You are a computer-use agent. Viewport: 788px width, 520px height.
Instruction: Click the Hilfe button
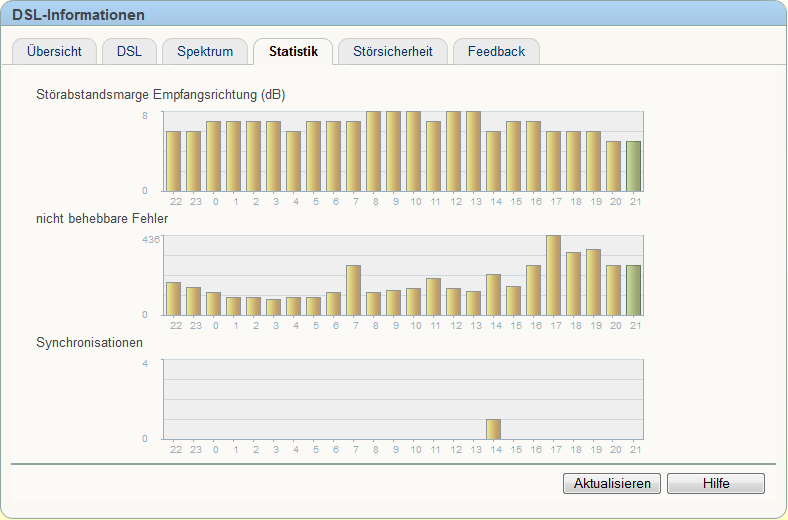715,484
